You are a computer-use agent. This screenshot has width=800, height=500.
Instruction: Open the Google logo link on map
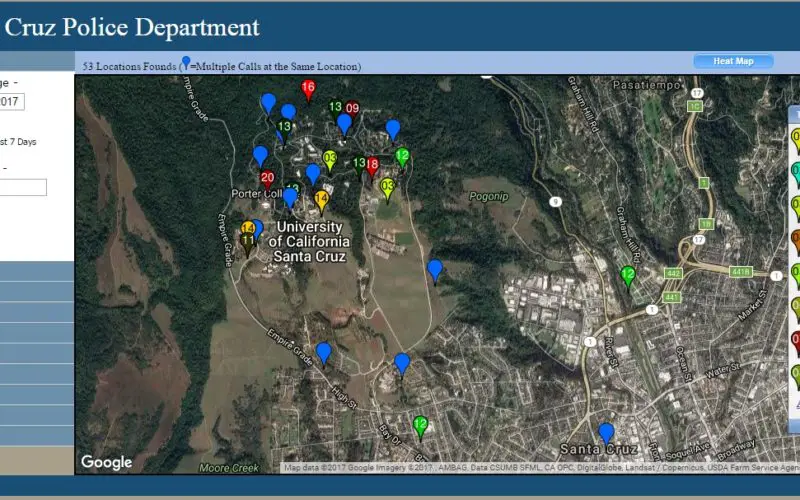tap(107, 462)
